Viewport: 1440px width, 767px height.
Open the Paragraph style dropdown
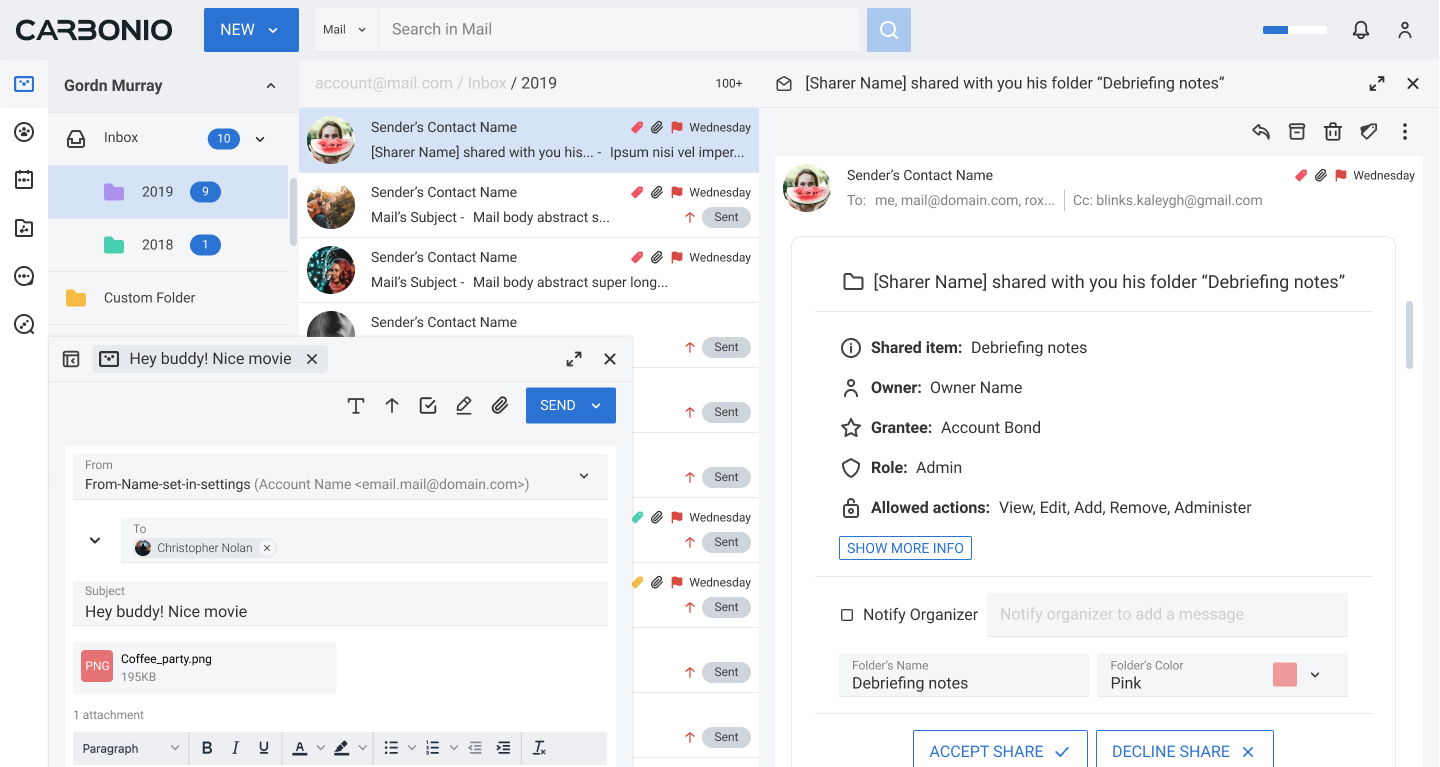[130, 747]
